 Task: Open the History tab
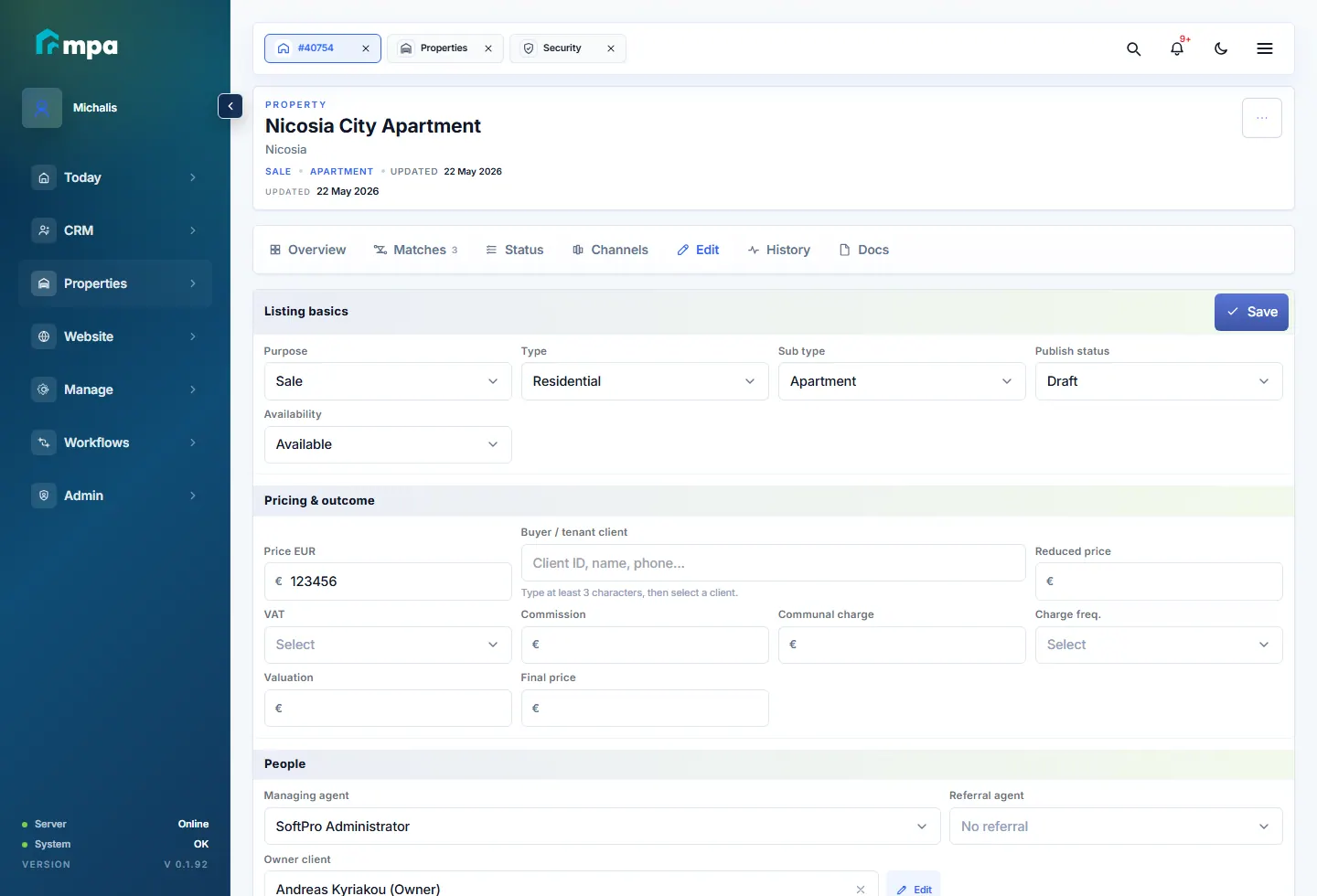coord(779,250)
